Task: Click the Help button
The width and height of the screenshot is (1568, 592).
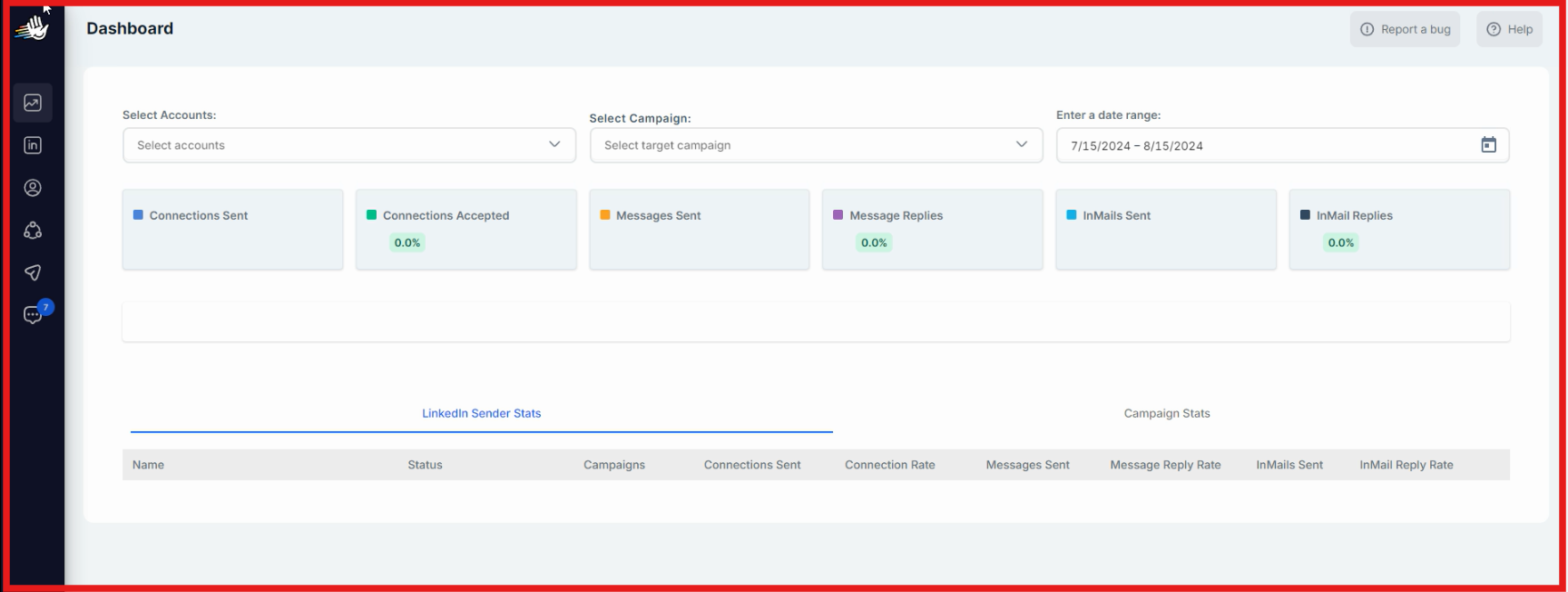Action: click(1509, 29)
